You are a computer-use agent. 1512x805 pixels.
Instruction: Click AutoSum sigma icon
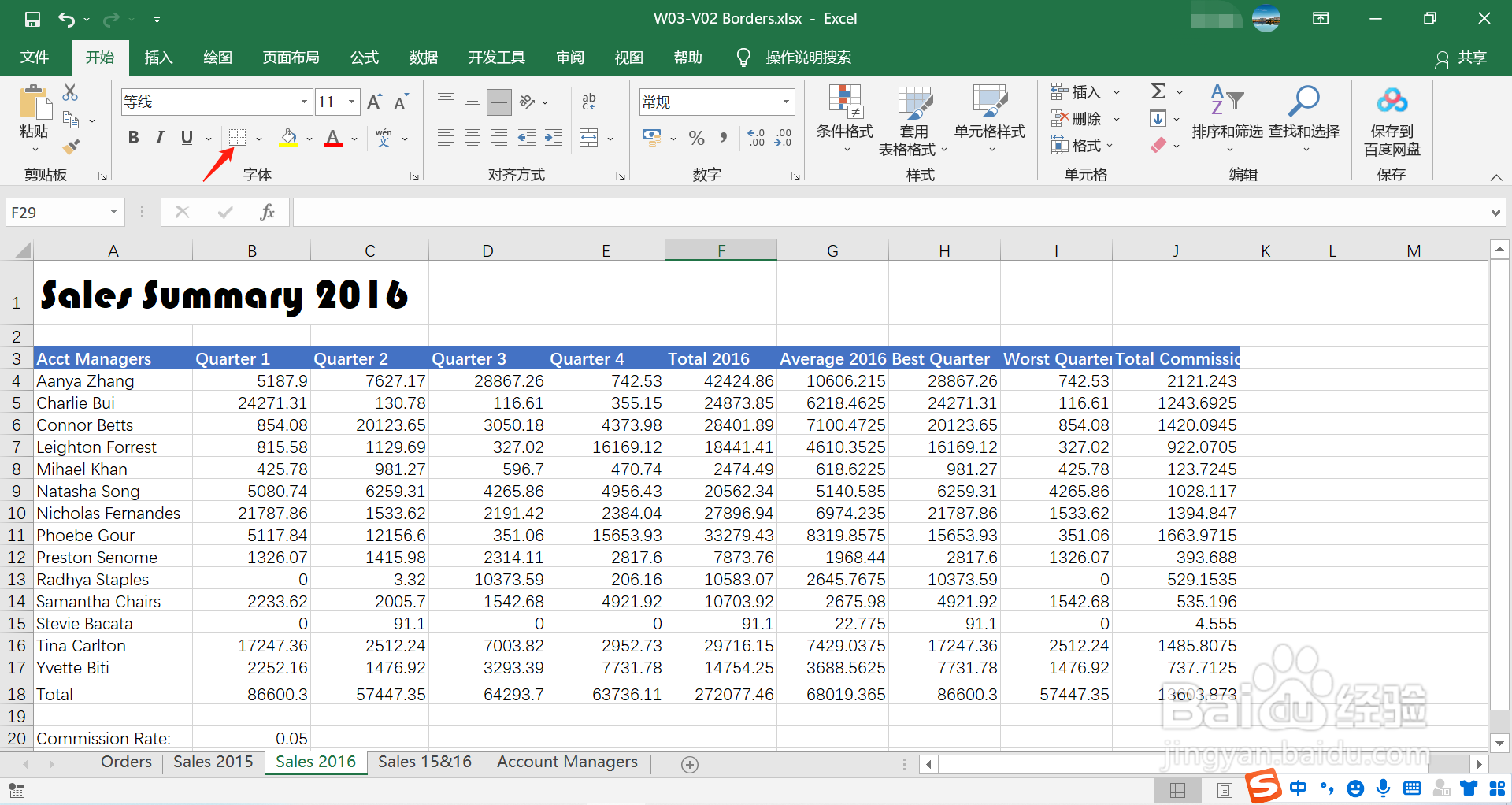pyautogui.click(x=1158, y=92)
